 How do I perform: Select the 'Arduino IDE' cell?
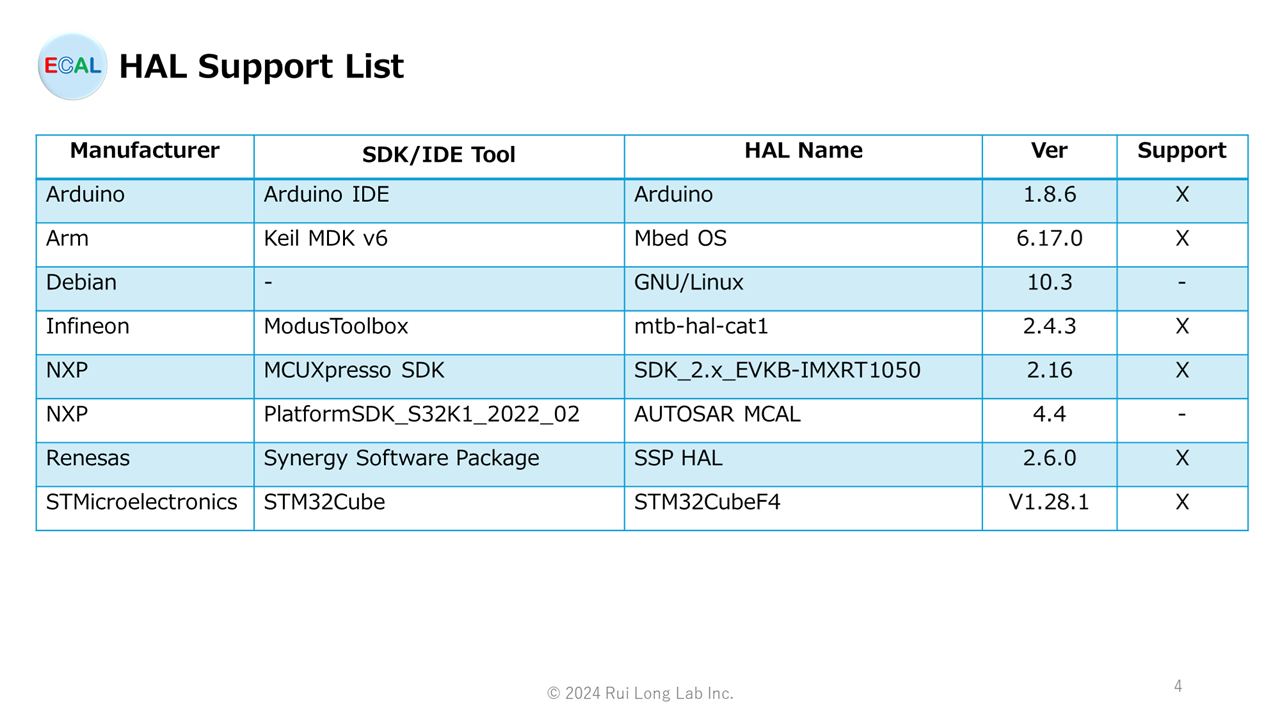pos(439,201)
